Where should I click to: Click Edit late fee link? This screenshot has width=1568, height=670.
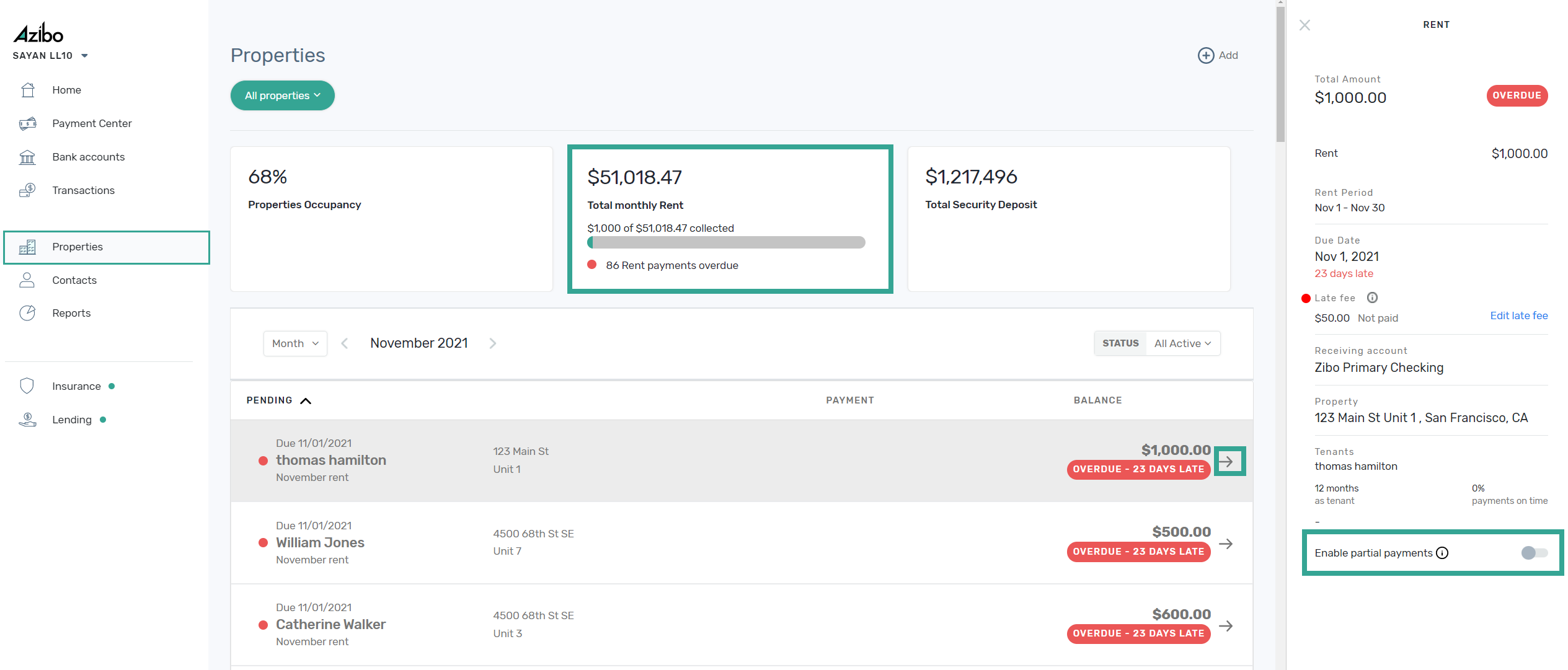pyautogui.click(x=1518, y=315)
